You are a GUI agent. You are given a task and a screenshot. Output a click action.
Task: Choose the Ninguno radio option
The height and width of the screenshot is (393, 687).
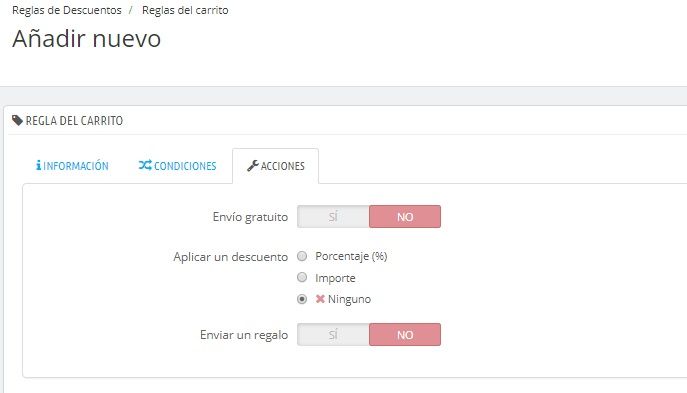pos(302,299)
